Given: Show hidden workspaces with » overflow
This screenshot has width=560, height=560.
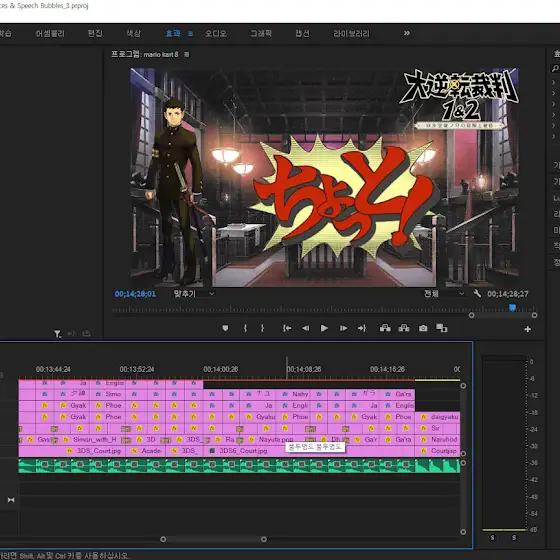Looking at the screenshot, I should pyautogui.click(x=407, y=33).
